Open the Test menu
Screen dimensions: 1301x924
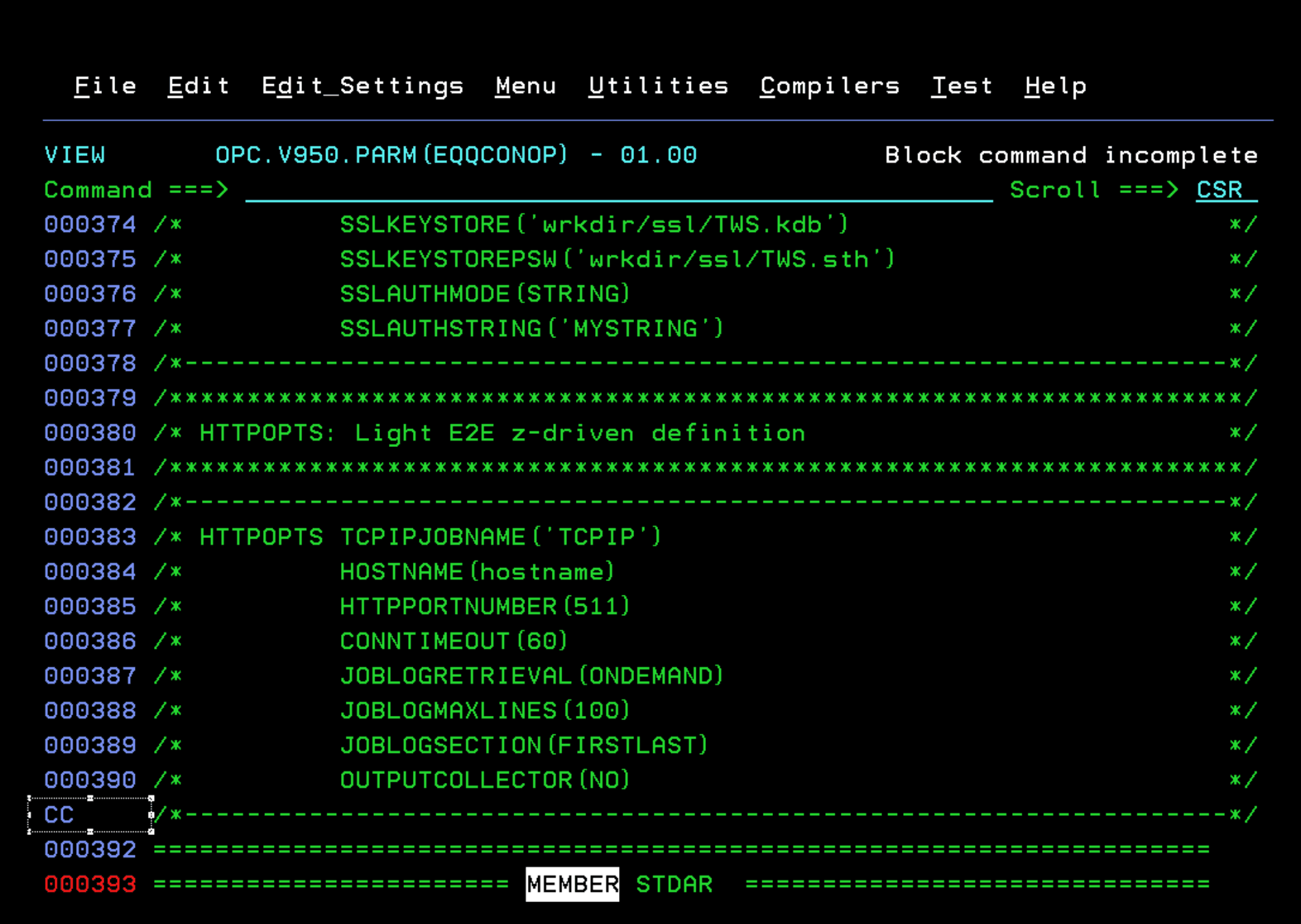point(963,86)
